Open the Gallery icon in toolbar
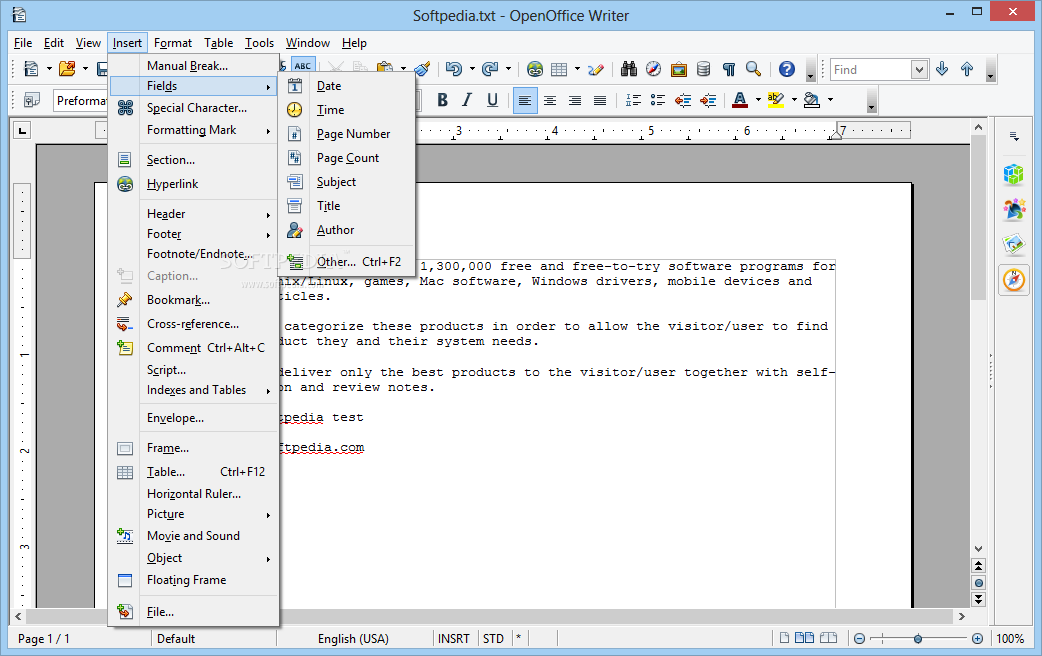Screen dimensions: 1042x656 pos(678,69)
